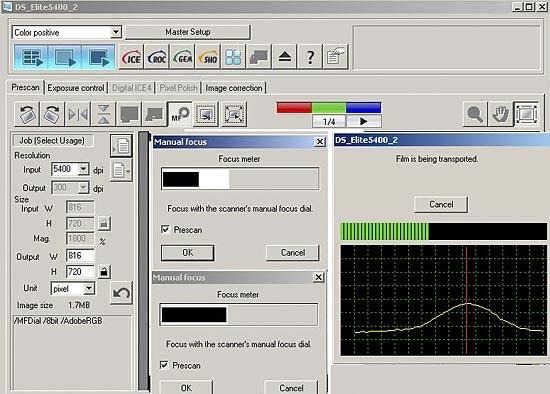Click the blue color channel swatch
The width and height of the screenshot is (550, 394).
[363, 107]
